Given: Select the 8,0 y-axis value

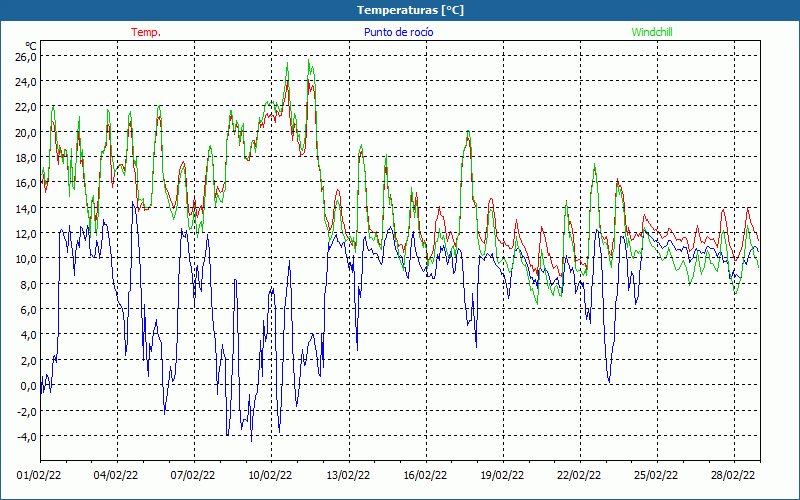Looking at the screenshot, I should click(x=29, y=284).
